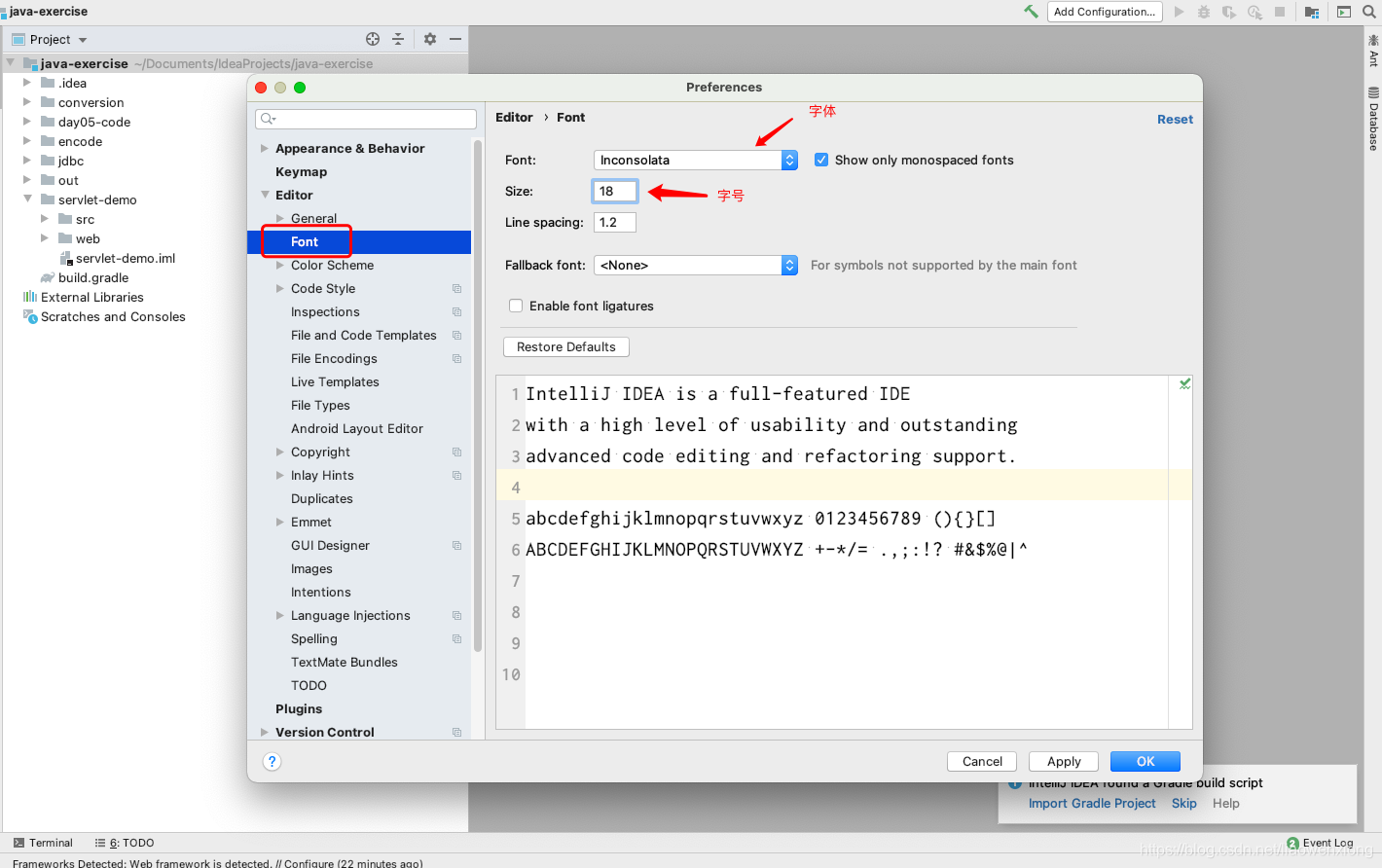Viewport: 1382px width, 868px height.
Task: Select build.gradle in project tree
Action: click(x=93, y=277)
